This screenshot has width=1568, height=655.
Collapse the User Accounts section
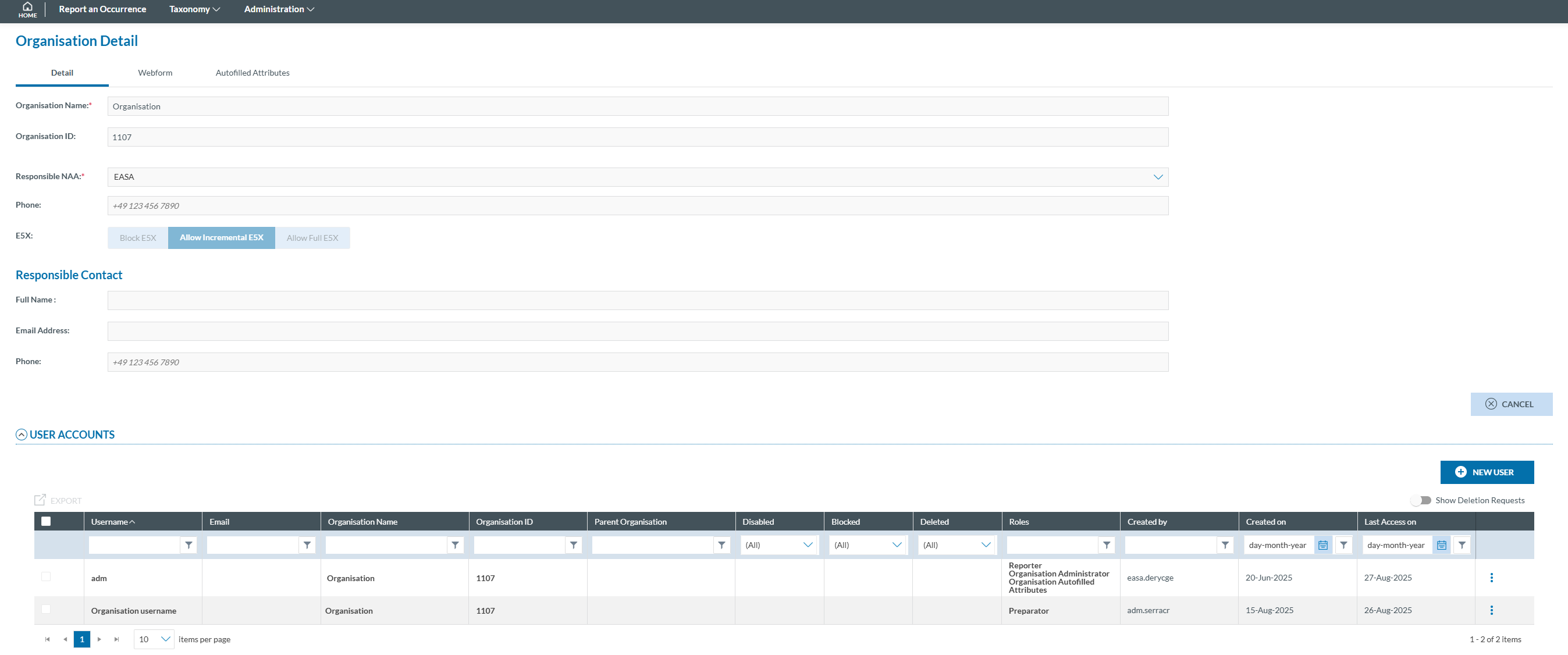[x=22, y=435]
